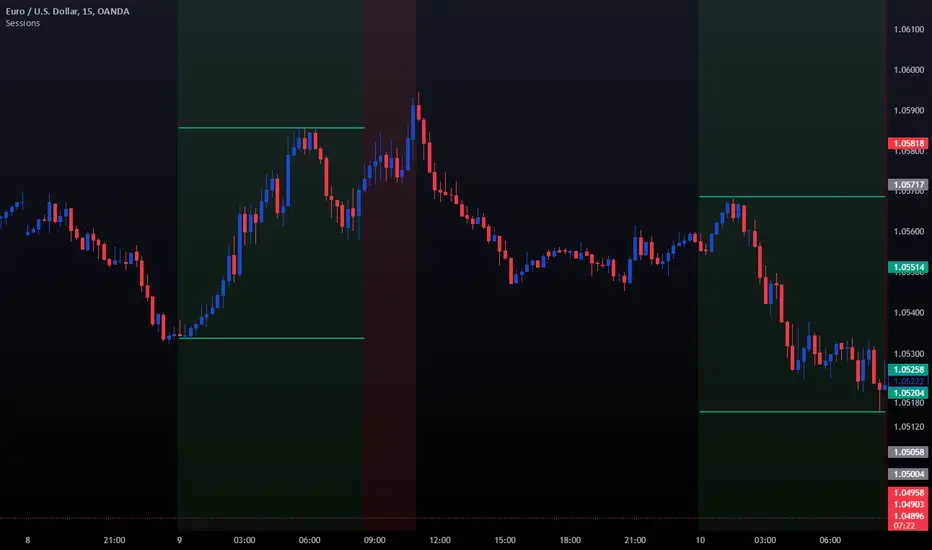
Task: Click the 1.06100 price scale label
Action: pos(909,29)
